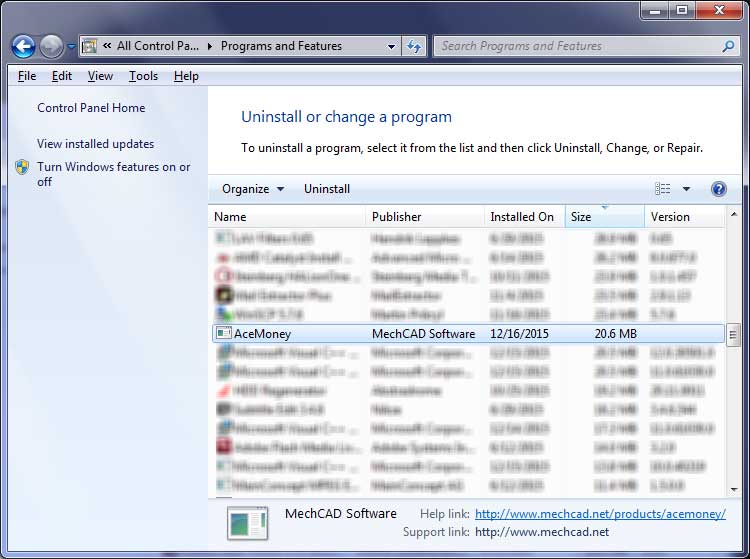
Task: Sort by the Name column header
Action: pyautogui.click(x=287, y=217)
